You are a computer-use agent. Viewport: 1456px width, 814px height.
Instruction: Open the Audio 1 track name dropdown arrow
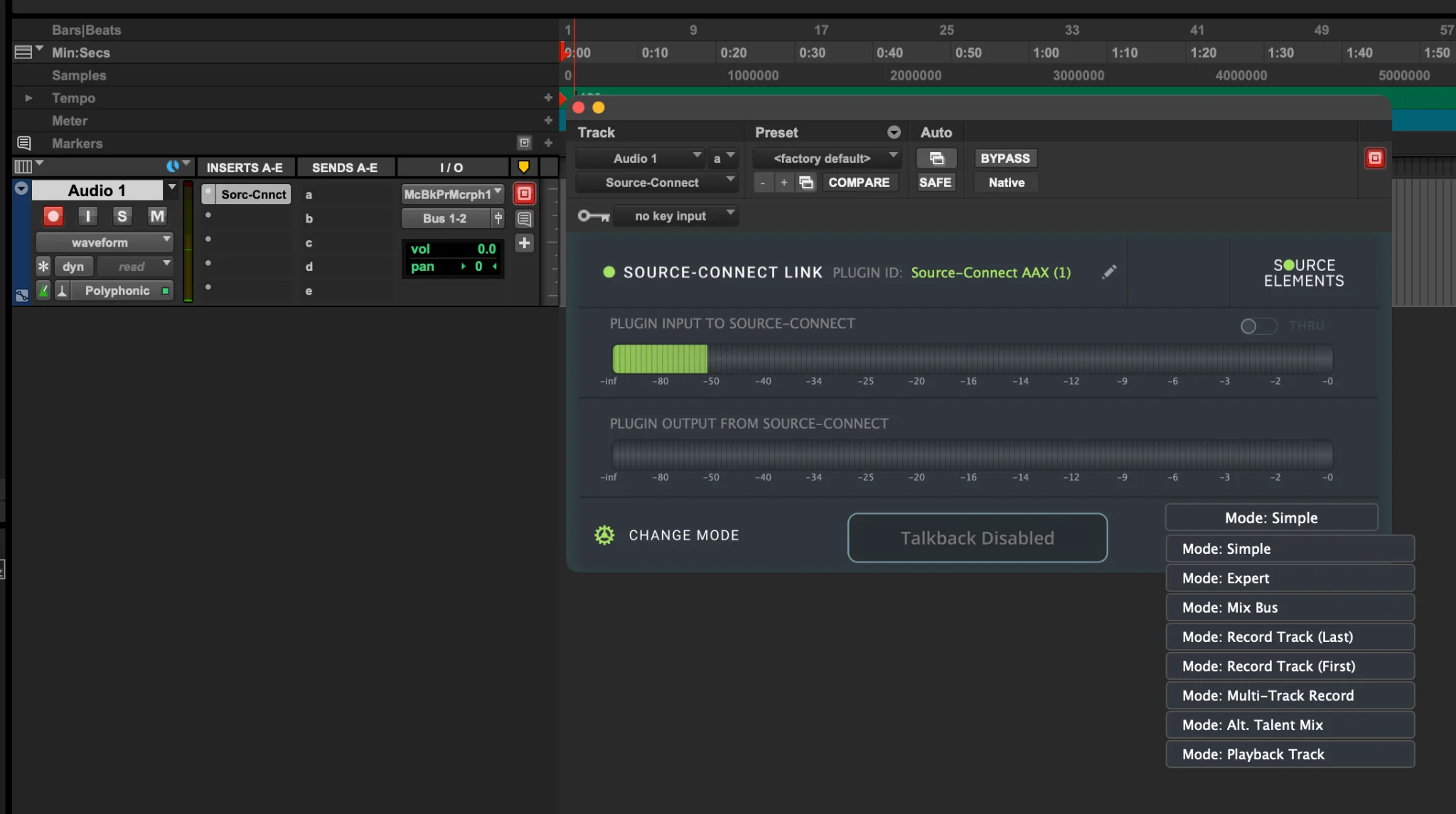pyautogui.click(x=171, y=188)
